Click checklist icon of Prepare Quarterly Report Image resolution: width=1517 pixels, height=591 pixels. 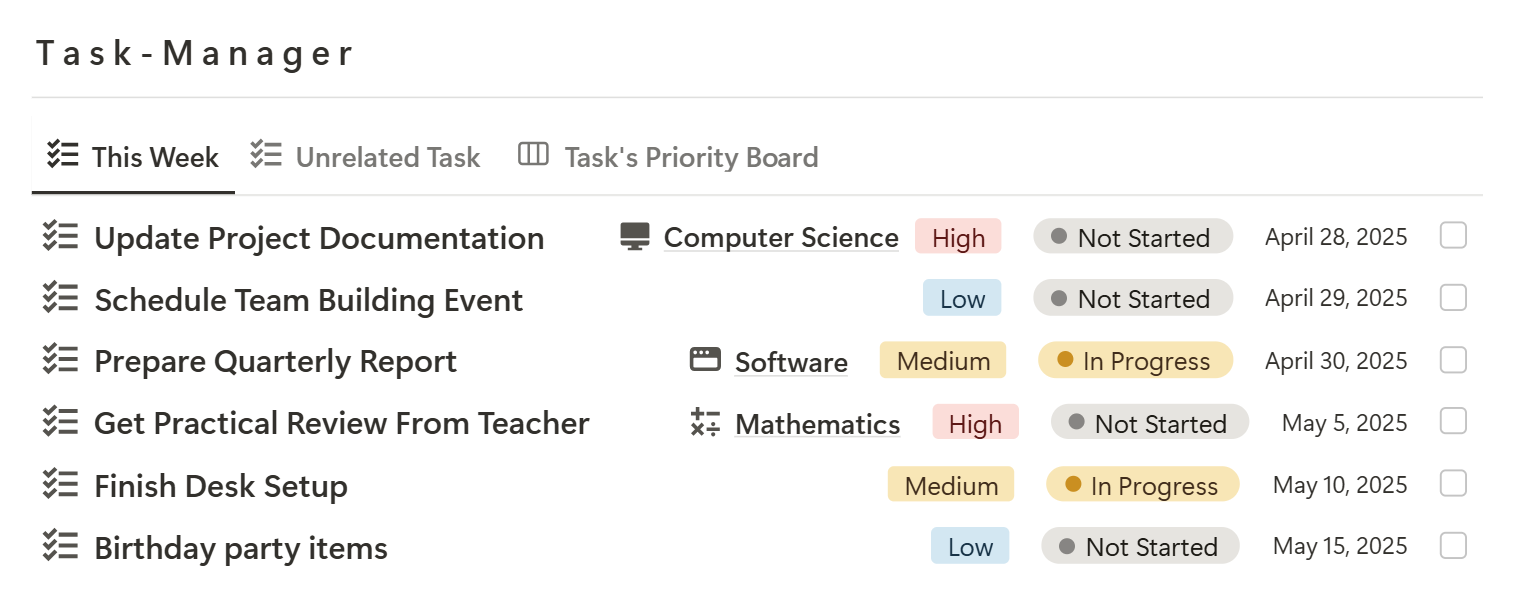click(x=60, y=361)
